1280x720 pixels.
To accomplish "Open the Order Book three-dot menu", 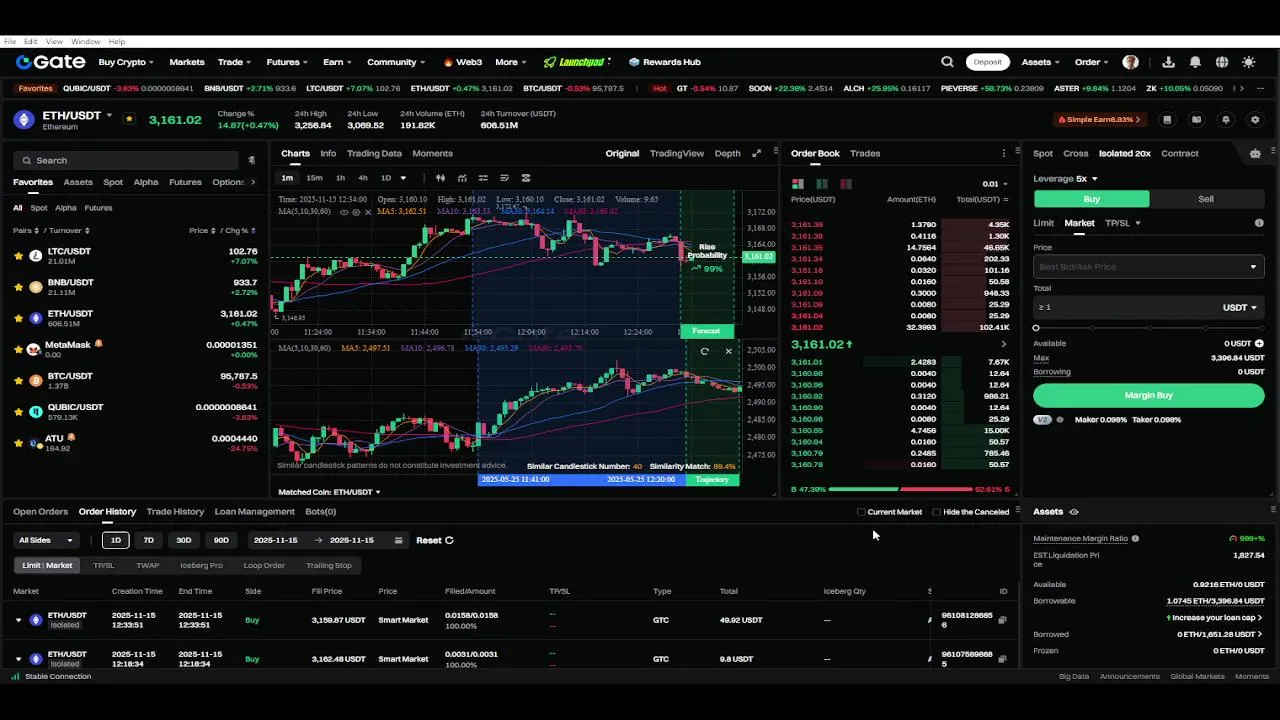I will pos(1004,154).
